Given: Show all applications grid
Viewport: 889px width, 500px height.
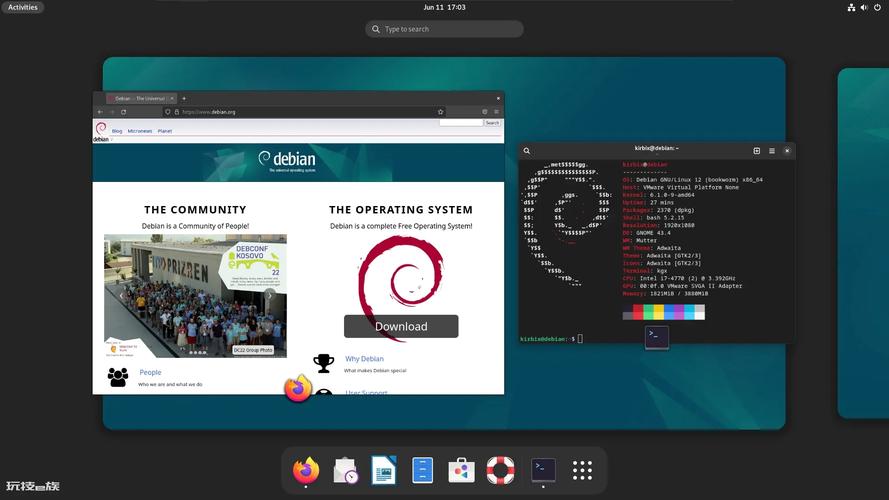Looking at the screenshot, I should 582,470.
